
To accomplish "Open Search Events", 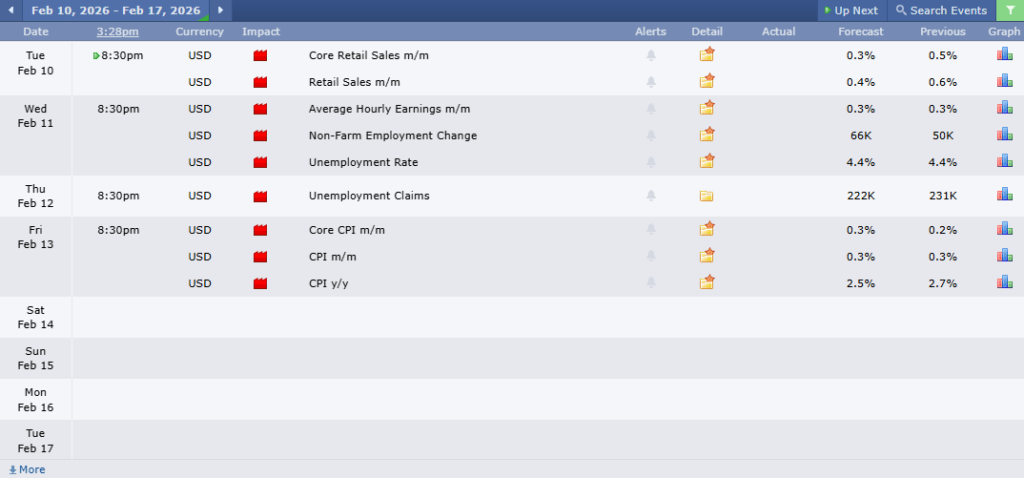I will tap(941, 11).
